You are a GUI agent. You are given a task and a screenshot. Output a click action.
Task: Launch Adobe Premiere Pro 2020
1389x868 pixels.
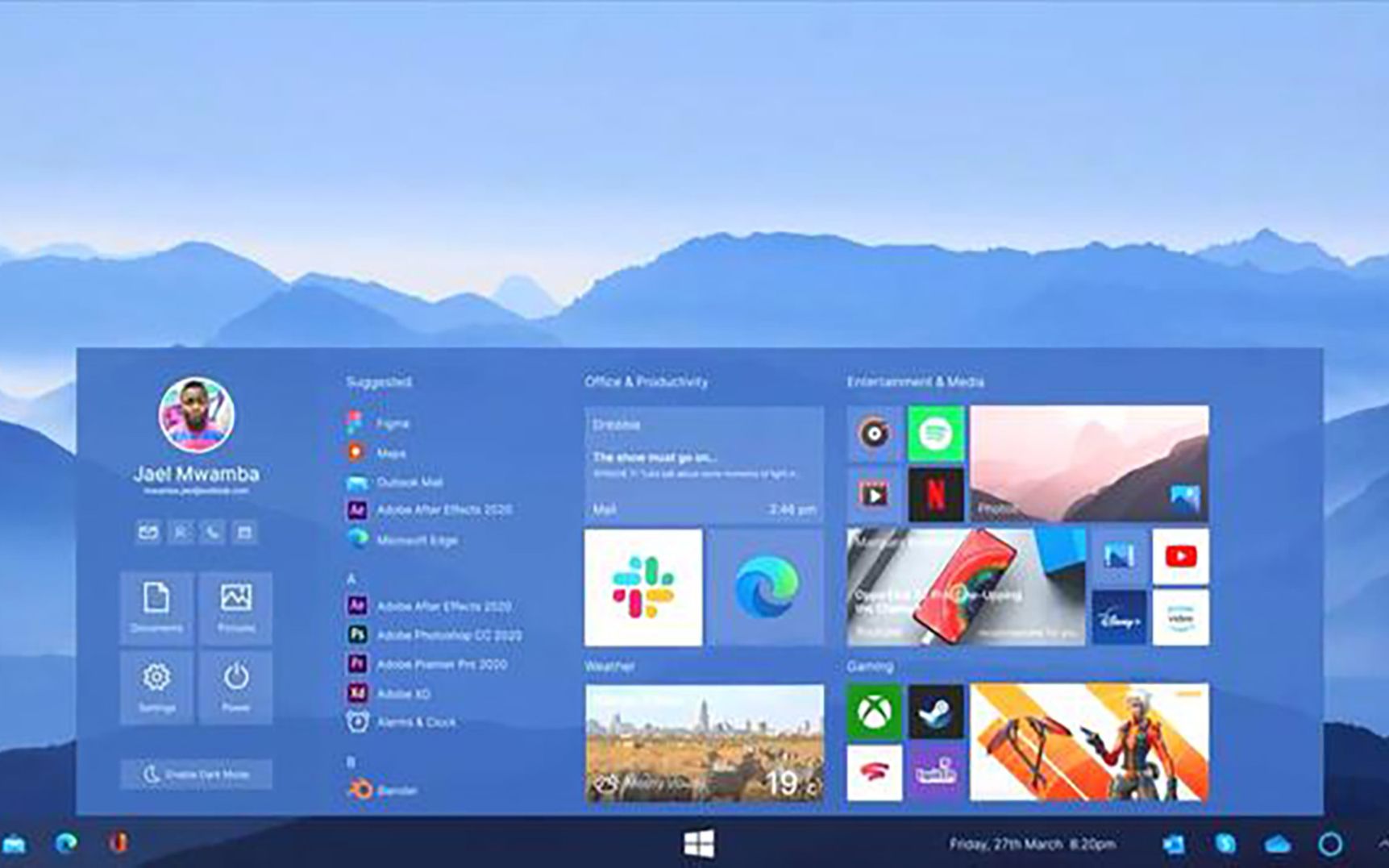426,664
